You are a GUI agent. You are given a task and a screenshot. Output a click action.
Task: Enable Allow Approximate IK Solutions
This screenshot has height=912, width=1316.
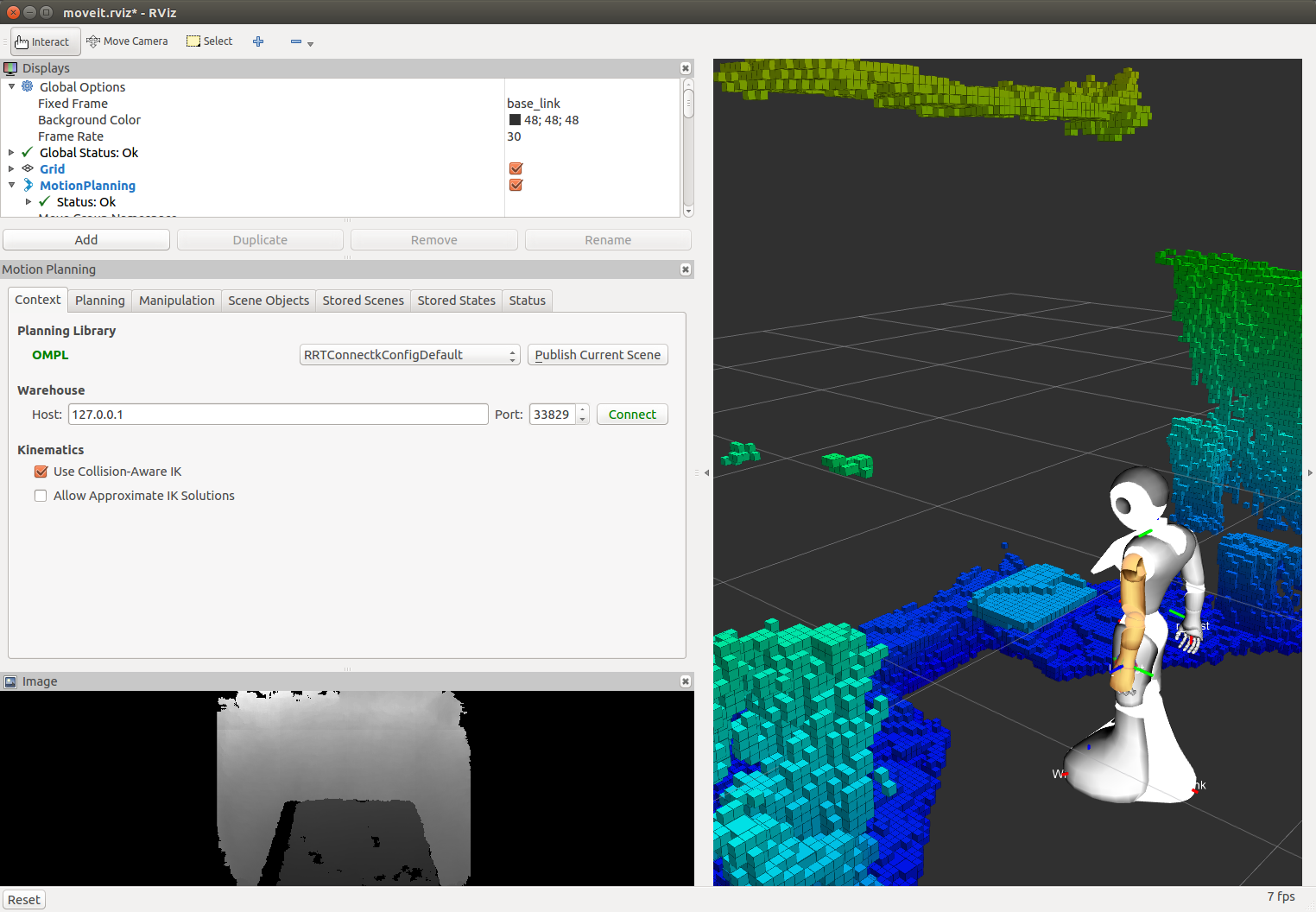(x=41, y=496)
